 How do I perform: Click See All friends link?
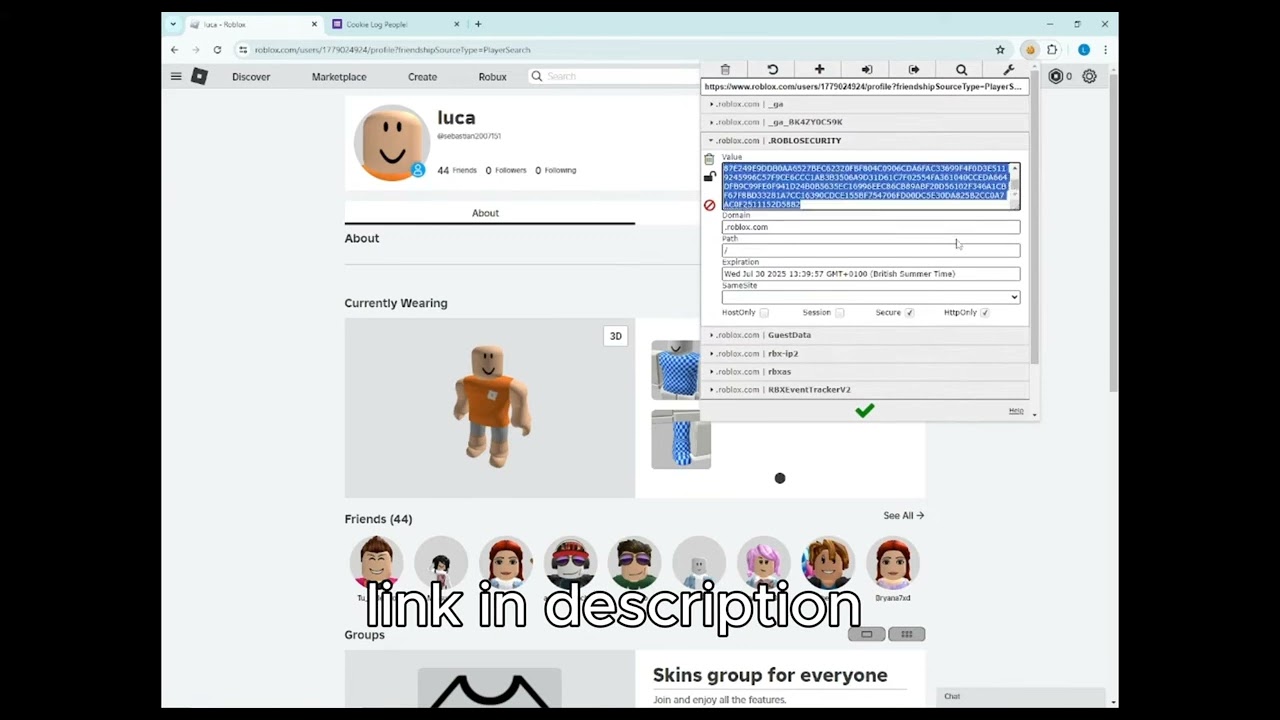pos(904,516)
